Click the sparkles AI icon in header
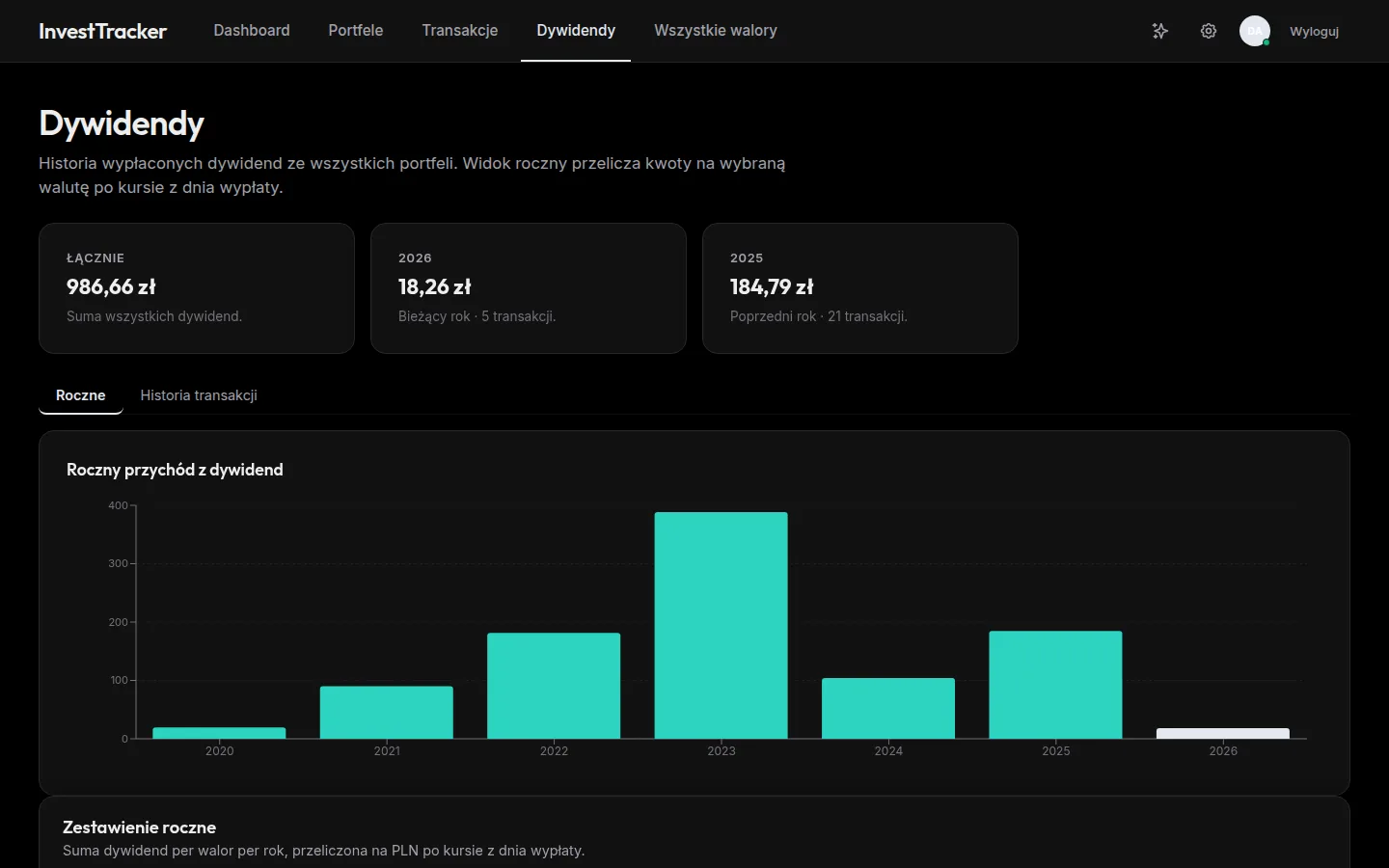This screenshot has width=1389, height=868. pos(1160,31)
